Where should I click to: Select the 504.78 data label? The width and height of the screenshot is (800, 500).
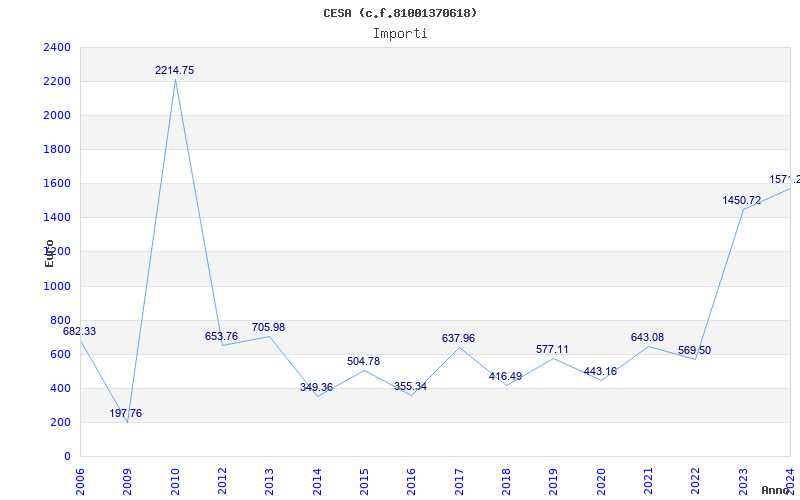[363, 361]
